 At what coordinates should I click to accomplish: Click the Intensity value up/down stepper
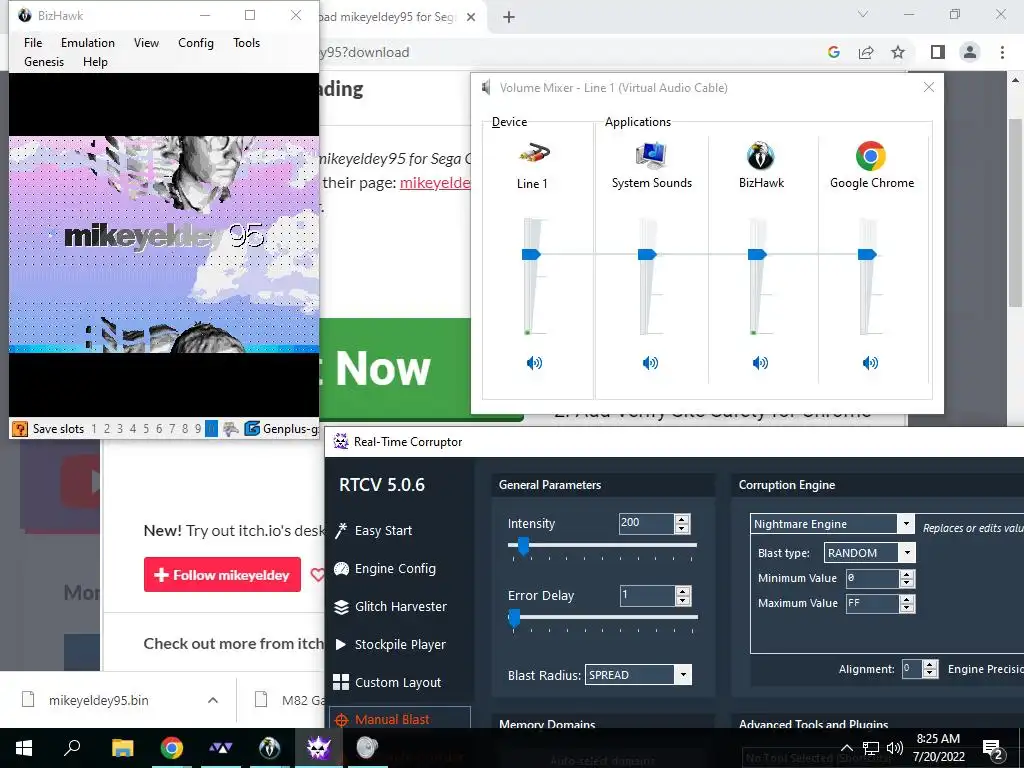coord(682,523)
